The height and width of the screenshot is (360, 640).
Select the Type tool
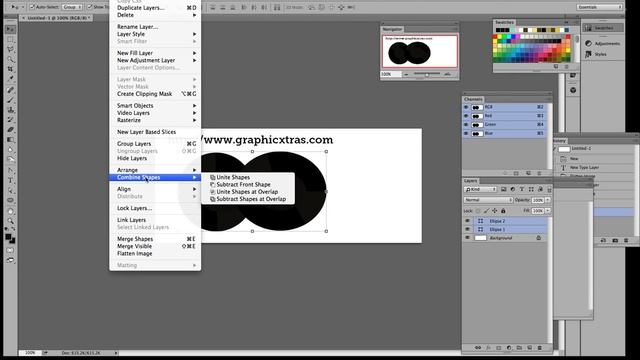[10, 180]
